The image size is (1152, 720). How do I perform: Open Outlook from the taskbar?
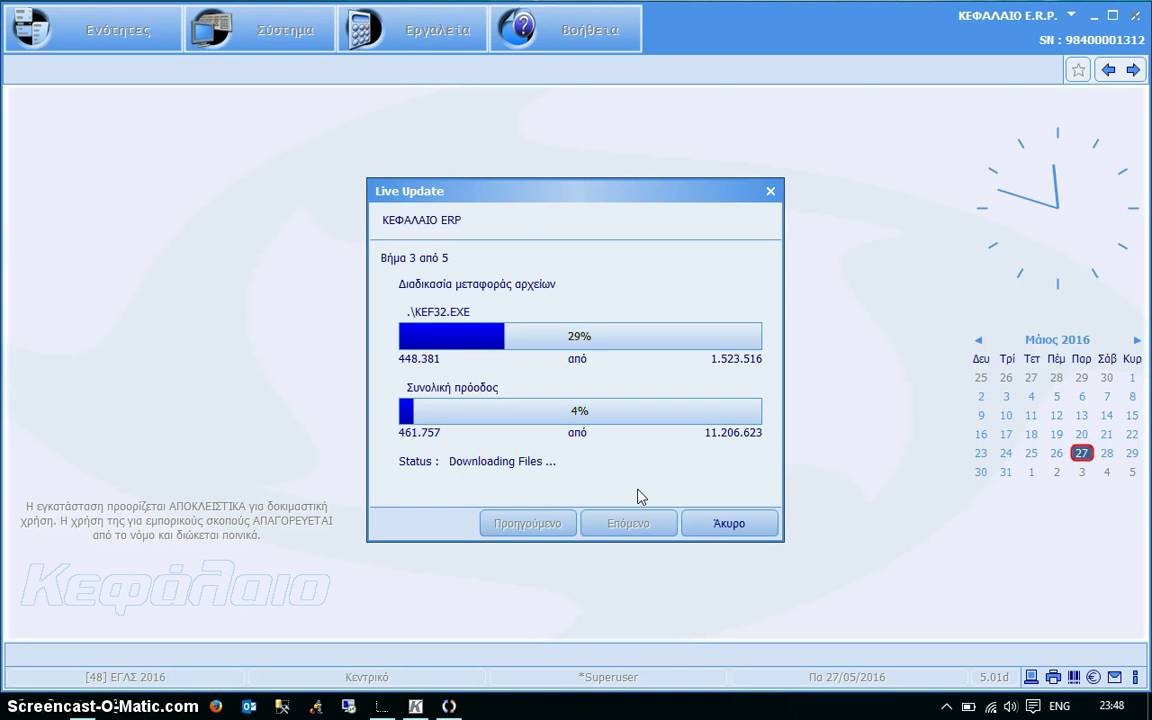tap(249, 707)
